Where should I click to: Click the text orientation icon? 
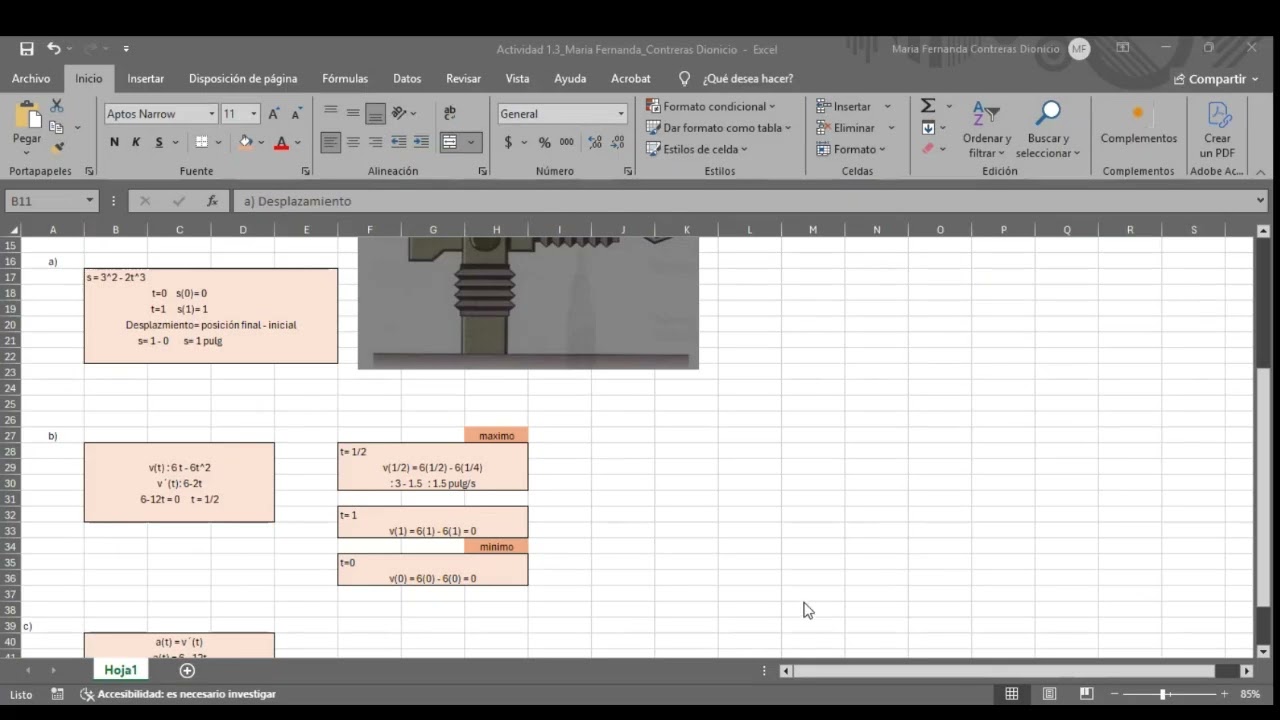pos(399,113)
